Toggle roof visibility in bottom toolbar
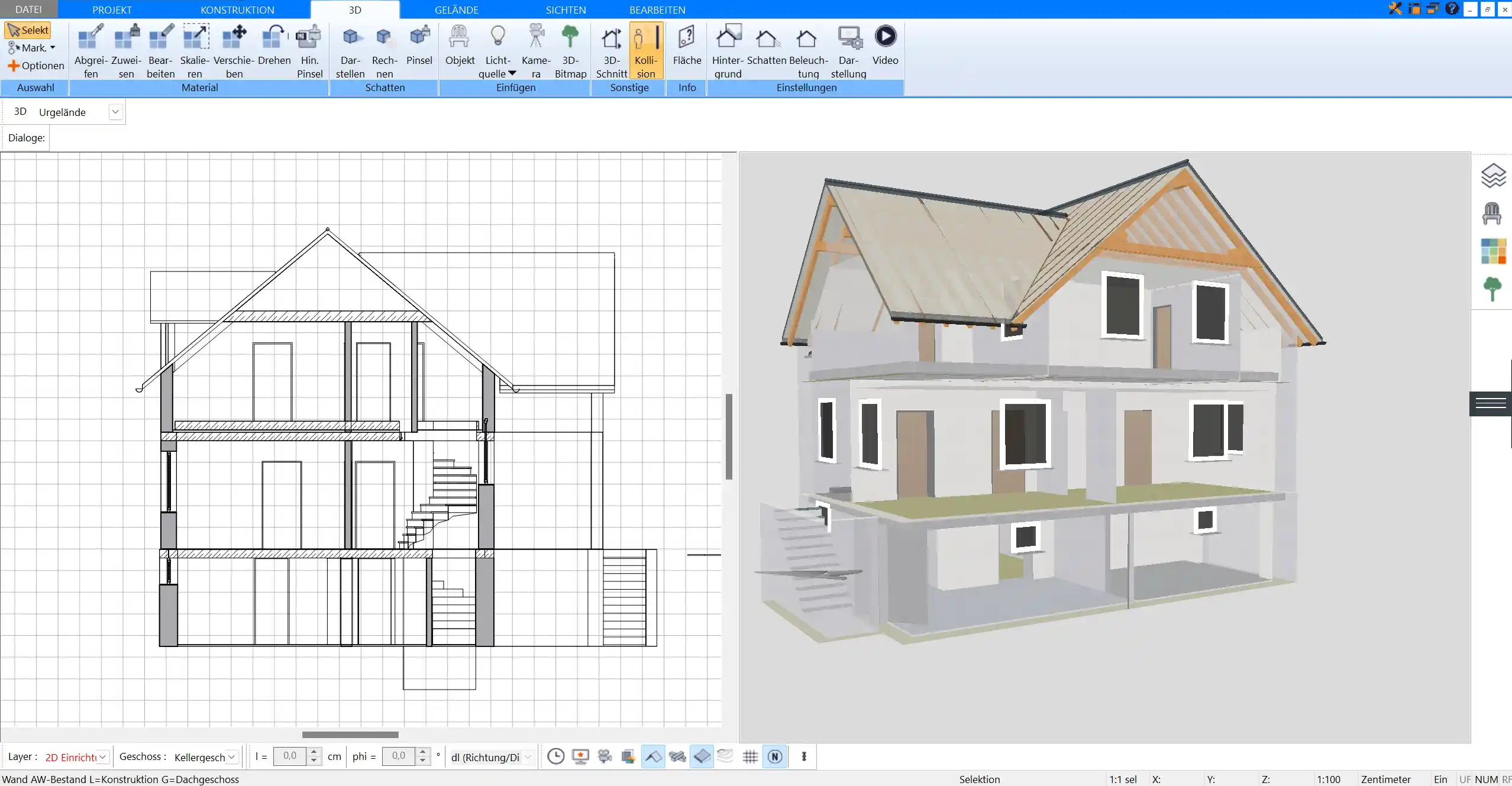Screen dimensions: 1512x786 pyautogui.click(x=653, y=756)
